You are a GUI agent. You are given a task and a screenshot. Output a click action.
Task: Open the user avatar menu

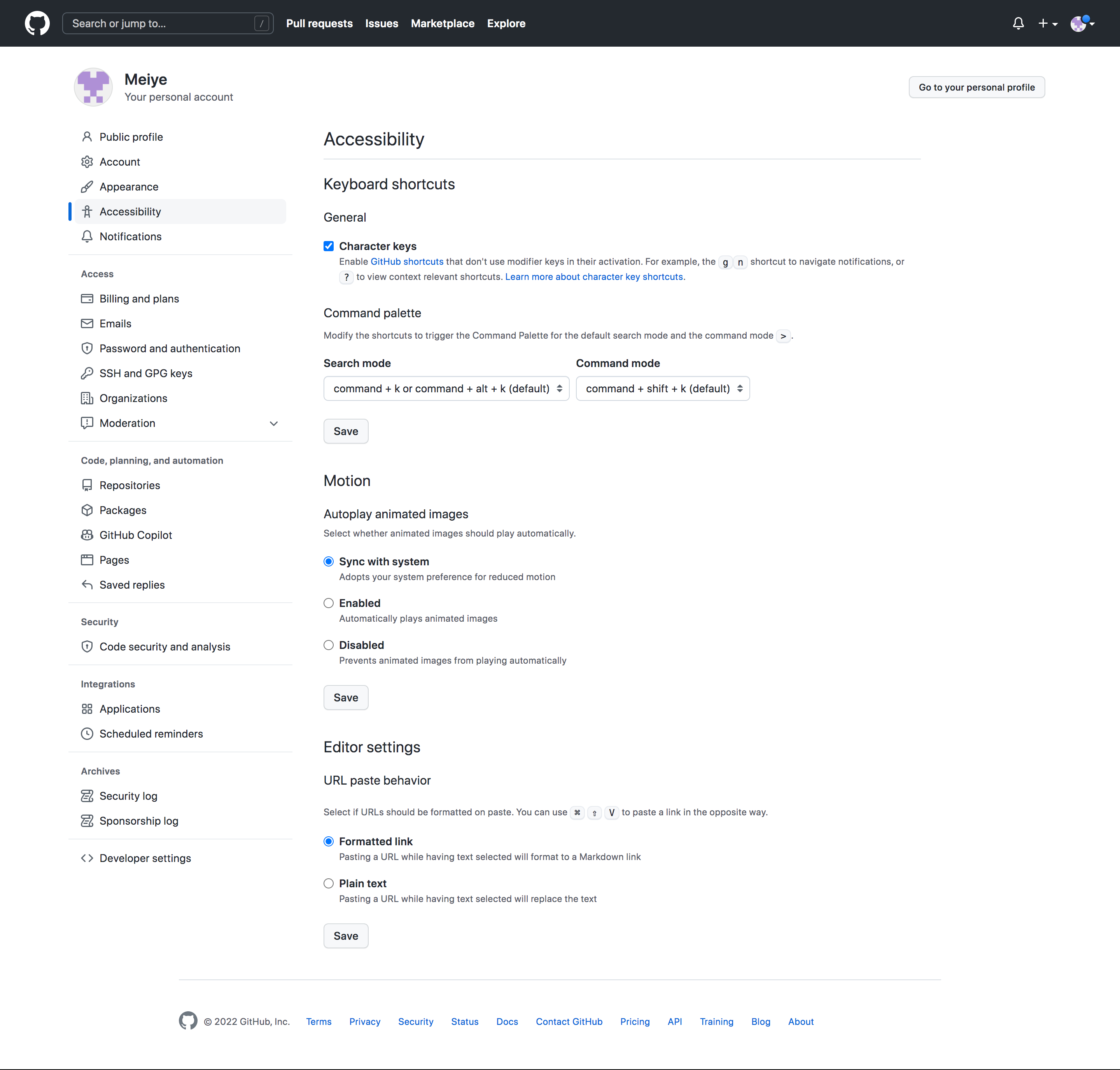[x=1082, y=23]
